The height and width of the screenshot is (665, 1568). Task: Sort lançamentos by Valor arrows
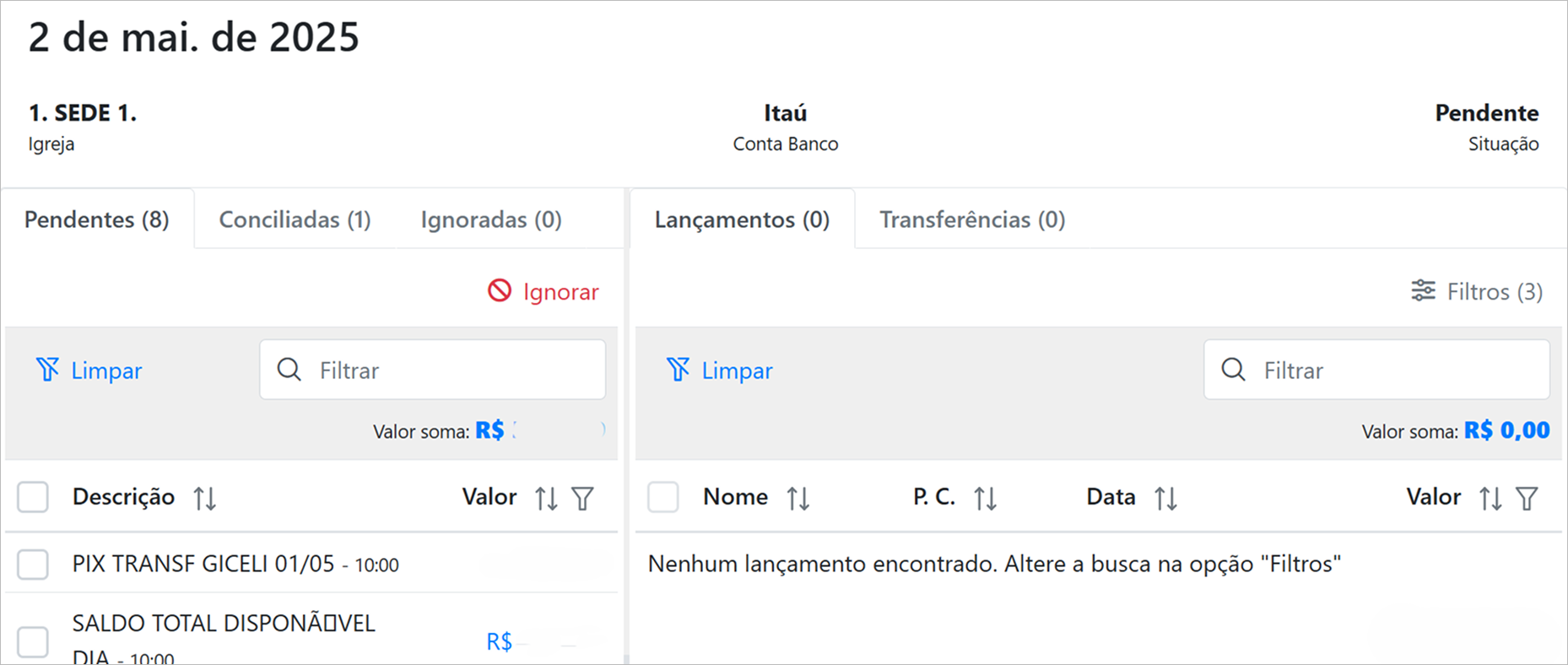(1490, 498)
